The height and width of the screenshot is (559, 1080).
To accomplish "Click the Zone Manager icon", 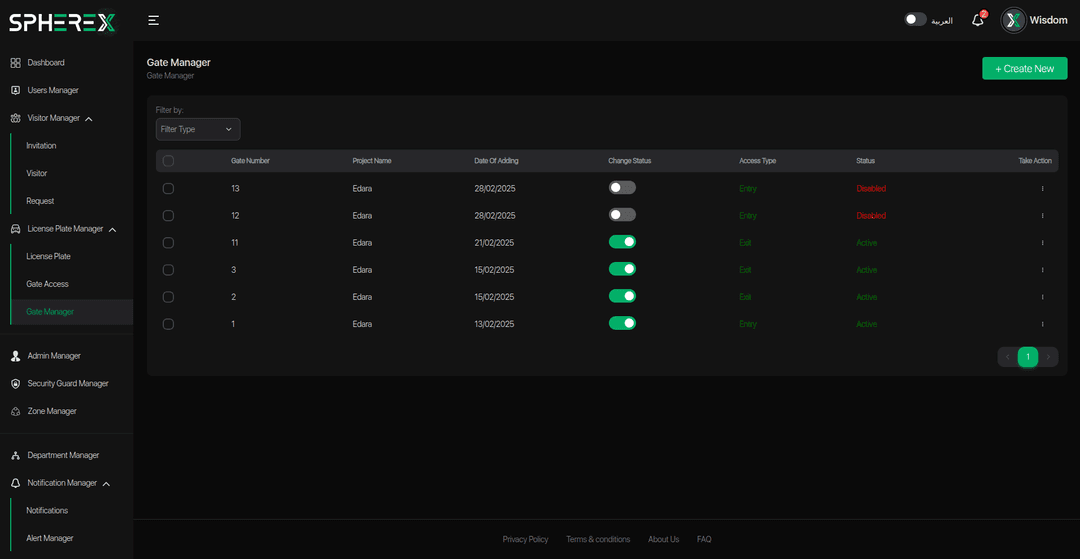I will click(x=15, y=411).
